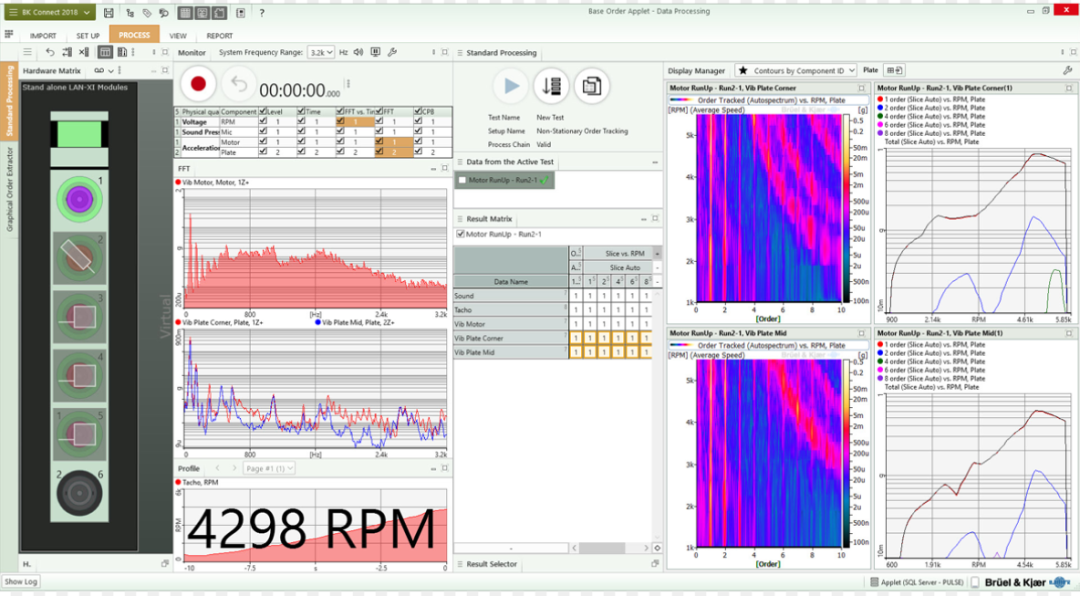Open Monitor settings wrench icon
1080x596 pixels.
point(392,52)
